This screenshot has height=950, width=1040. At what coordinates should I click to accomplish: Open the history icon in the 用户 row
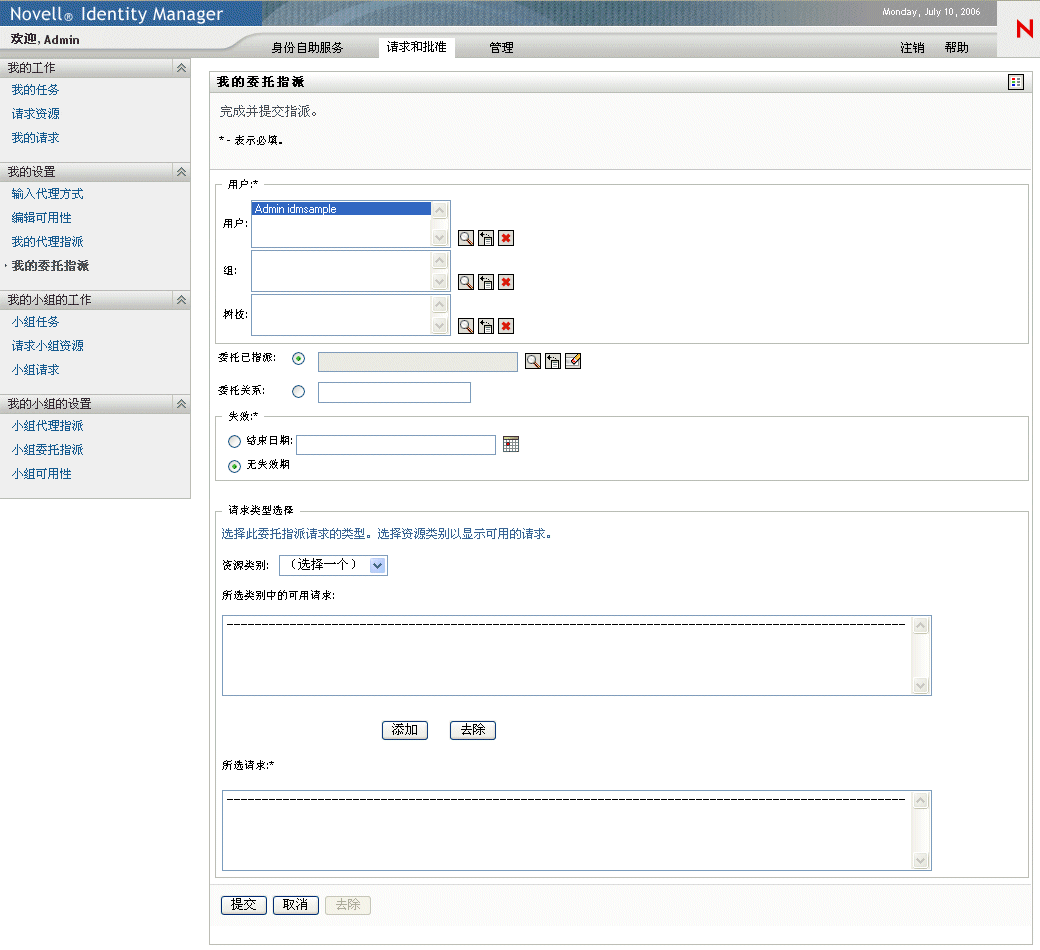486,238
